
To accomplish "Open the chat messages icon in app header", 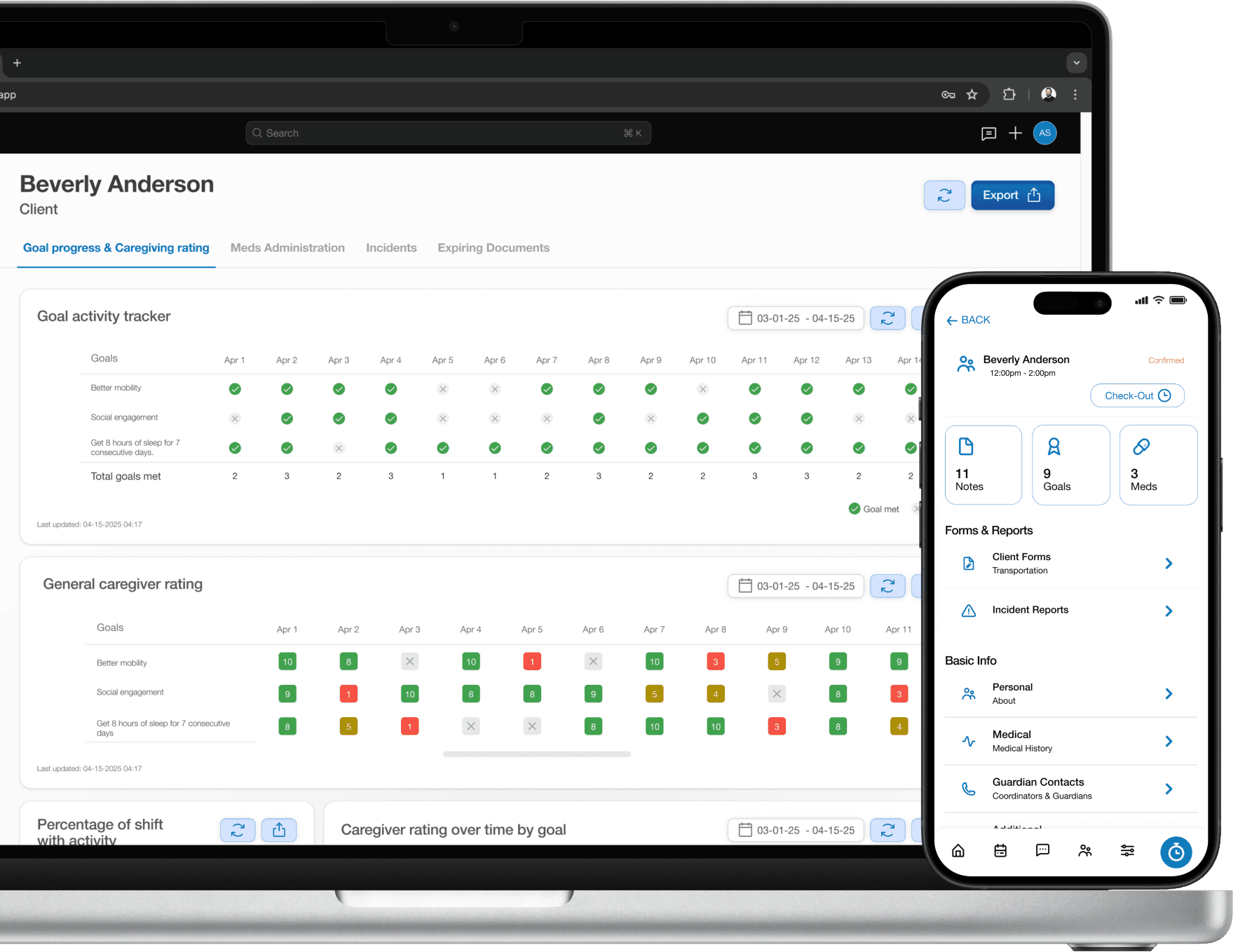I will [x=988, y=133].
